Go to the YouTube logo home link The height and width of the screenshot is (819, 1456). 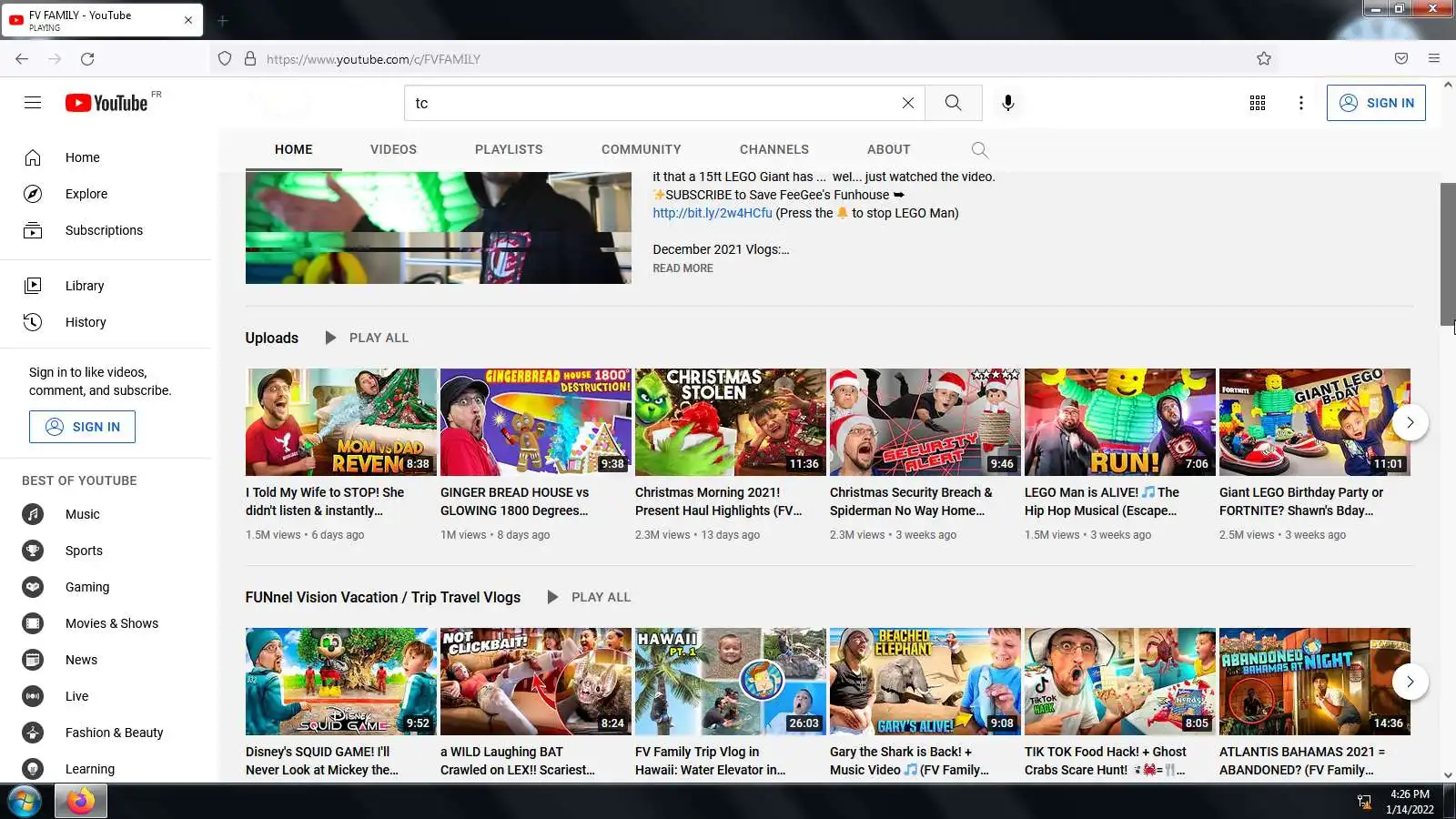pos(106,103)
